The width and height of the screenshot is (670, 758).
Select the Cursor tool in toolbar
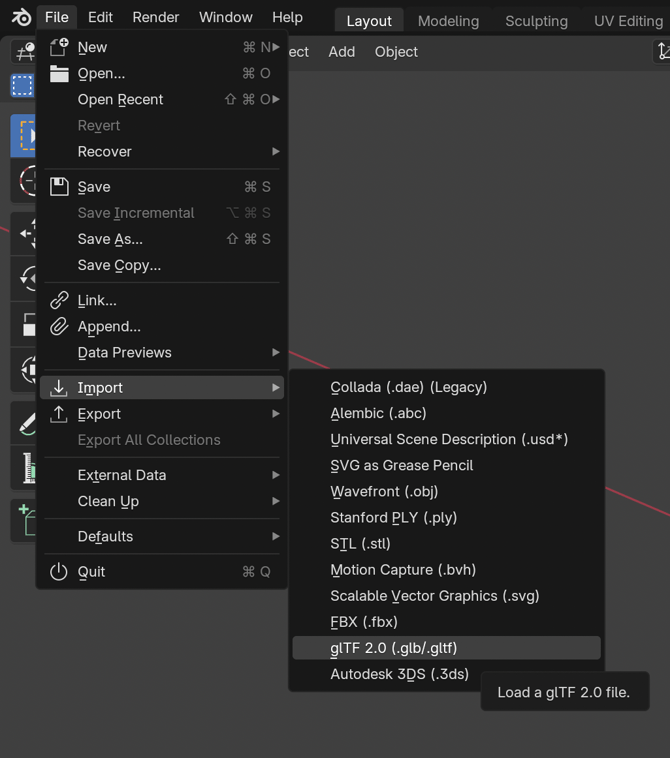(x=24, y=181)
